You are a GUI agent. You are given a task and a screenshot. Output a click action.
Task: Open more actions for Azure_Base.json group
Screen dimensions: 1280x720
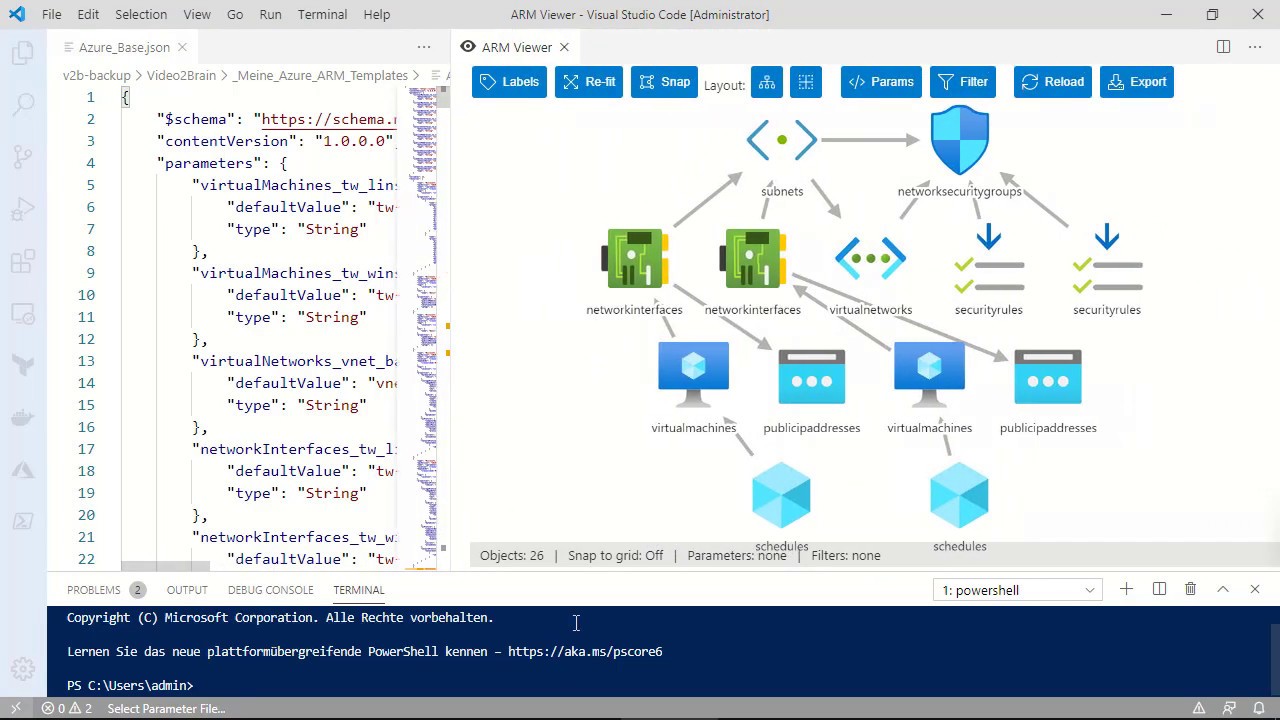click(424, 47)
